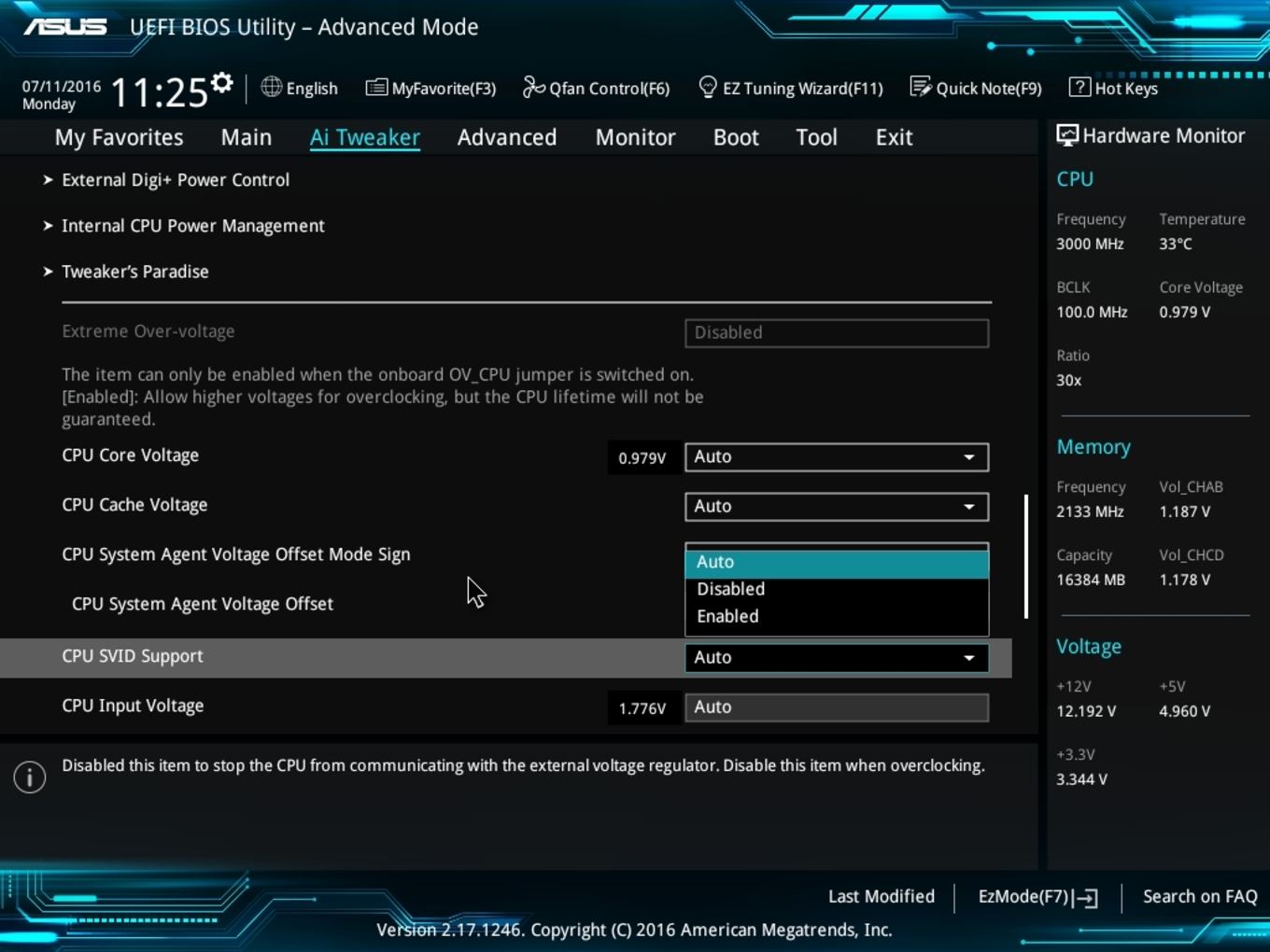Select CPU Cache Voltage label
This screenshot has height=952, width=1270.
(x=134, y=505)
